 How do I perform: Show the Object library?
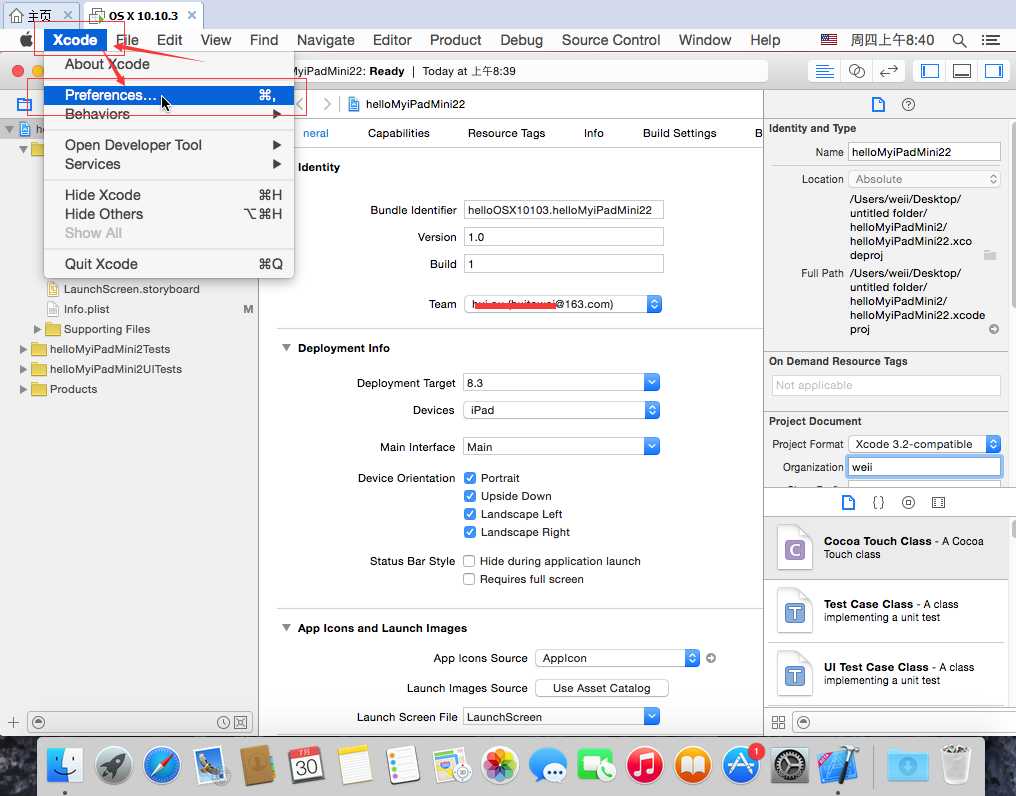(x=908, y=502)
